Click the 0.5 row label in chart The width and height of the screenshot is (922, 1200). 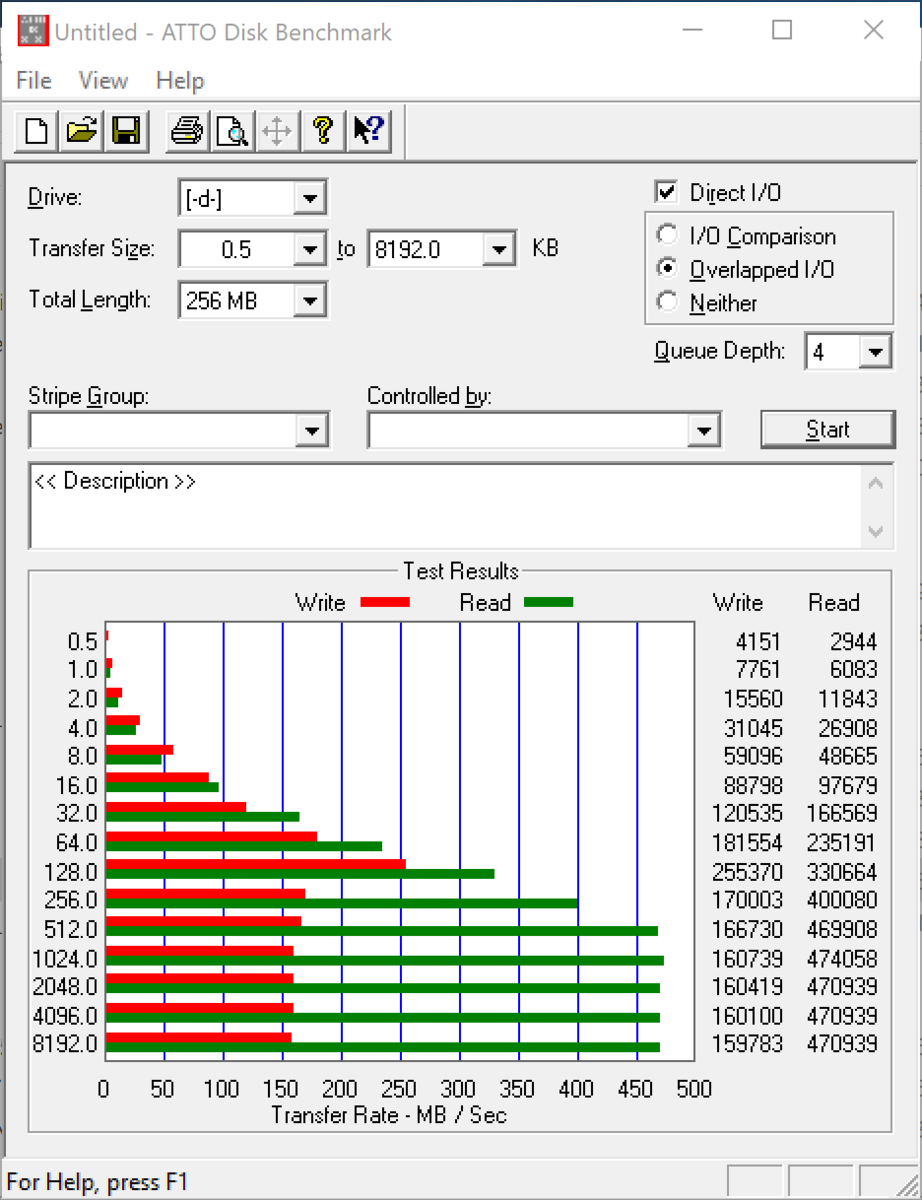(x=83, y=641)
